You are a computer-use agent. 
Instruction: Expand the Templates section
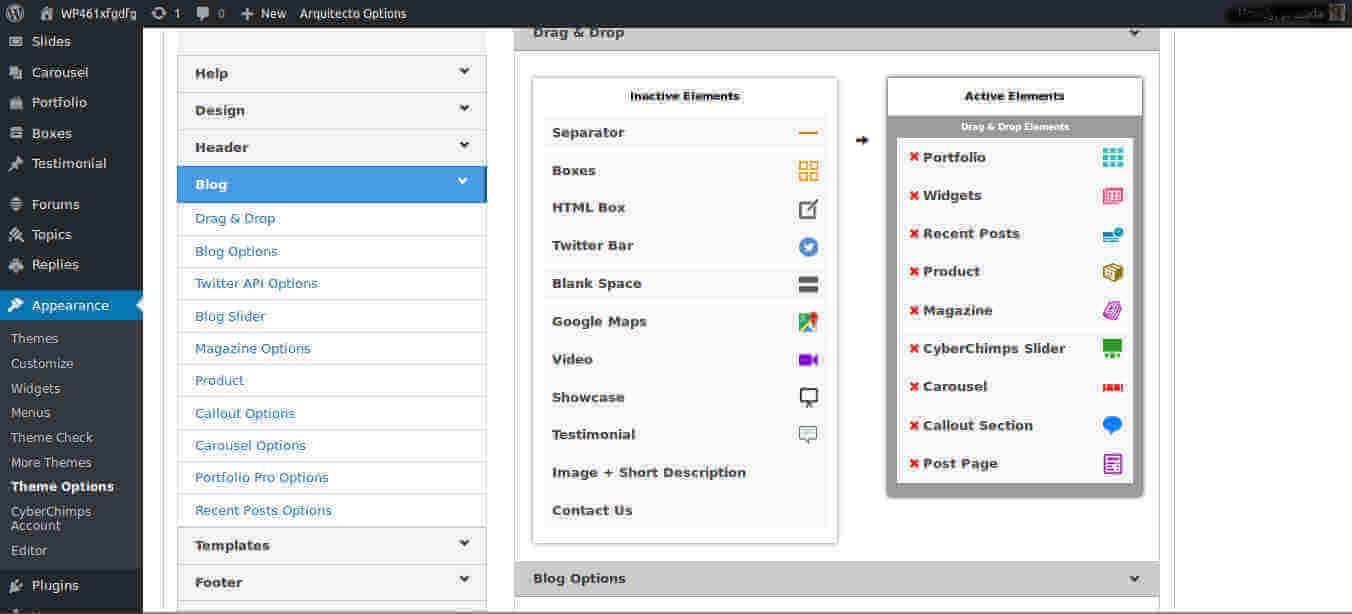331,545
